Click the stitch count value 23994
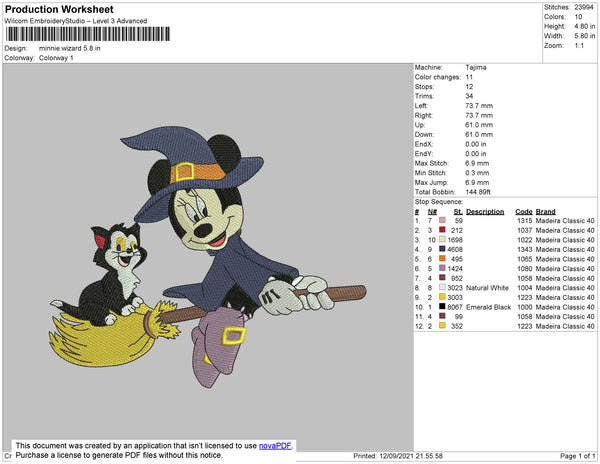The image size is (600, 464). point(584,7)
